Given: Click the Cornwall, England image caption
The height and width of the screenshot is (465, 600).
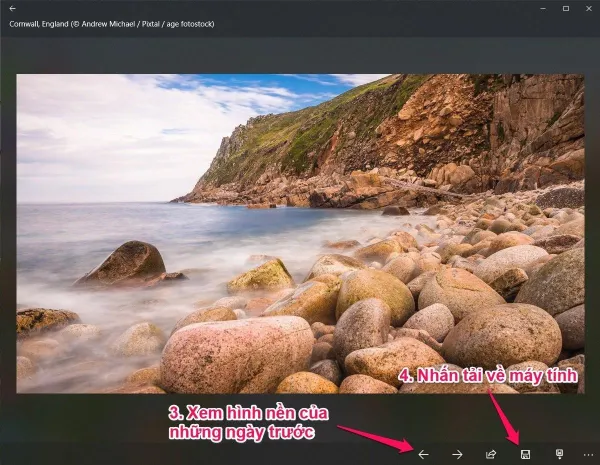Looking at the screenshot, I should click(112, 24).
